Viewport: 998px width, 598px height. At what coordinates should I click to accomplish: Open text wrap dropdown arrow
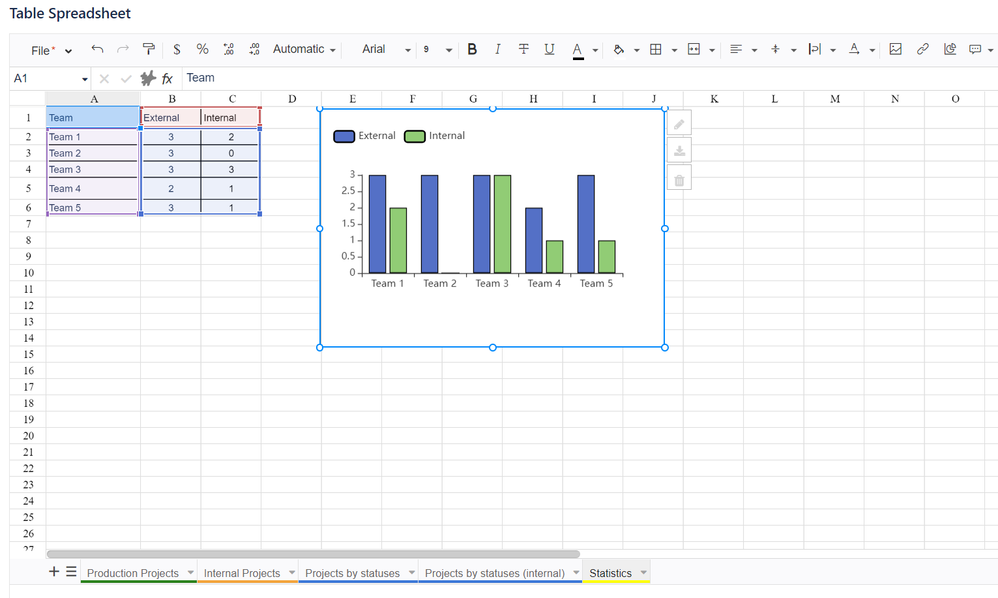[x=833, y=50]
